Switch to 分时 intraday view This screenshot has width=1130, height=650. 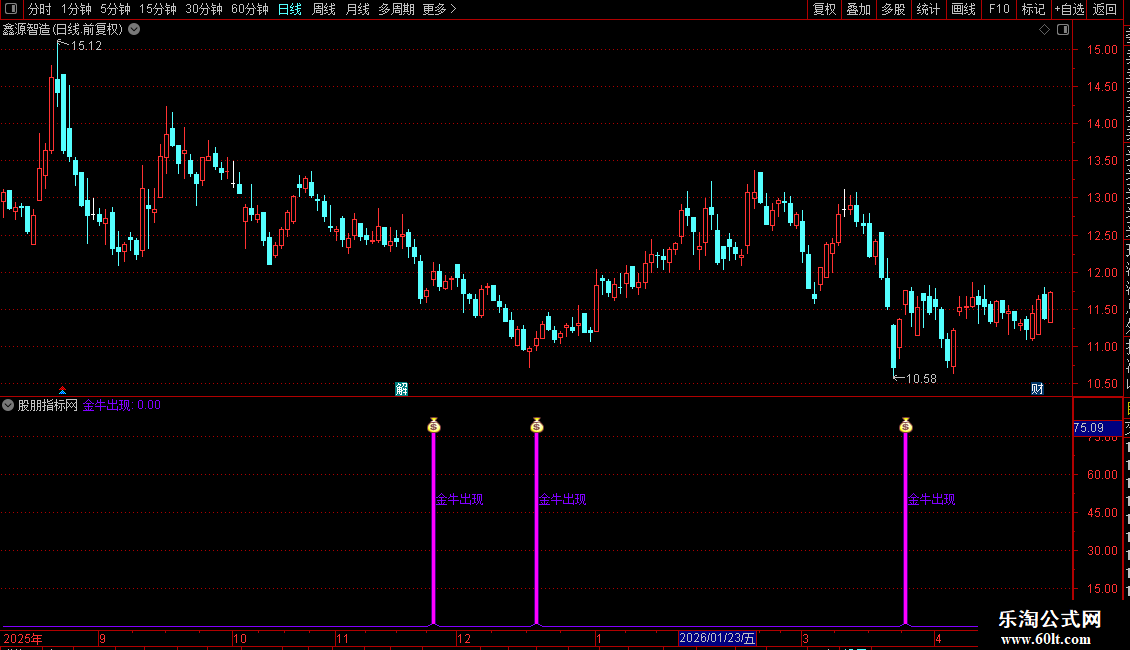tap(40, 9)
